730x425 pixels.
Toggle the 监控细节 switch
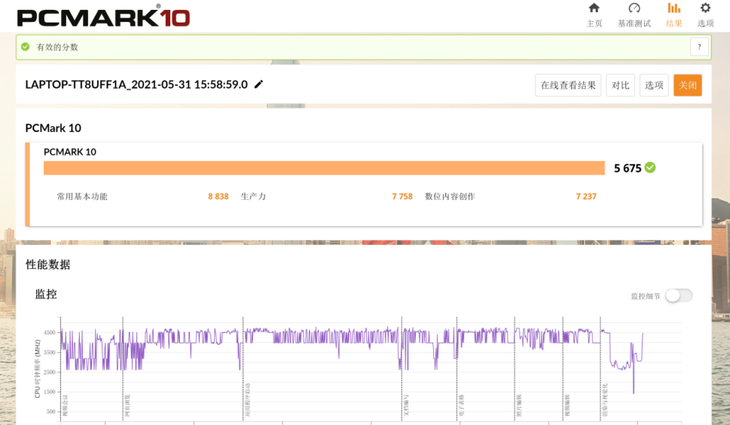pyautogui.click(x=678, y=296)
